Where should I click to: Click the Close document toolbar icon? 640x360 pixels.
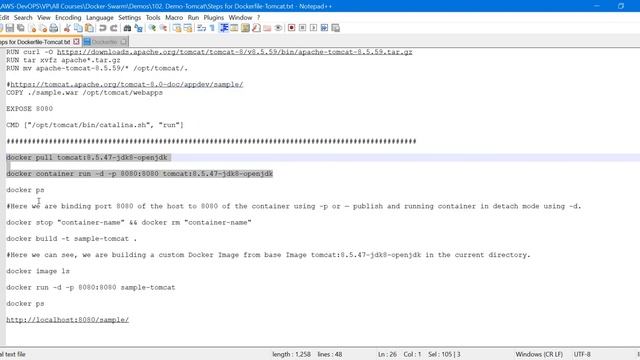(32, 28)
